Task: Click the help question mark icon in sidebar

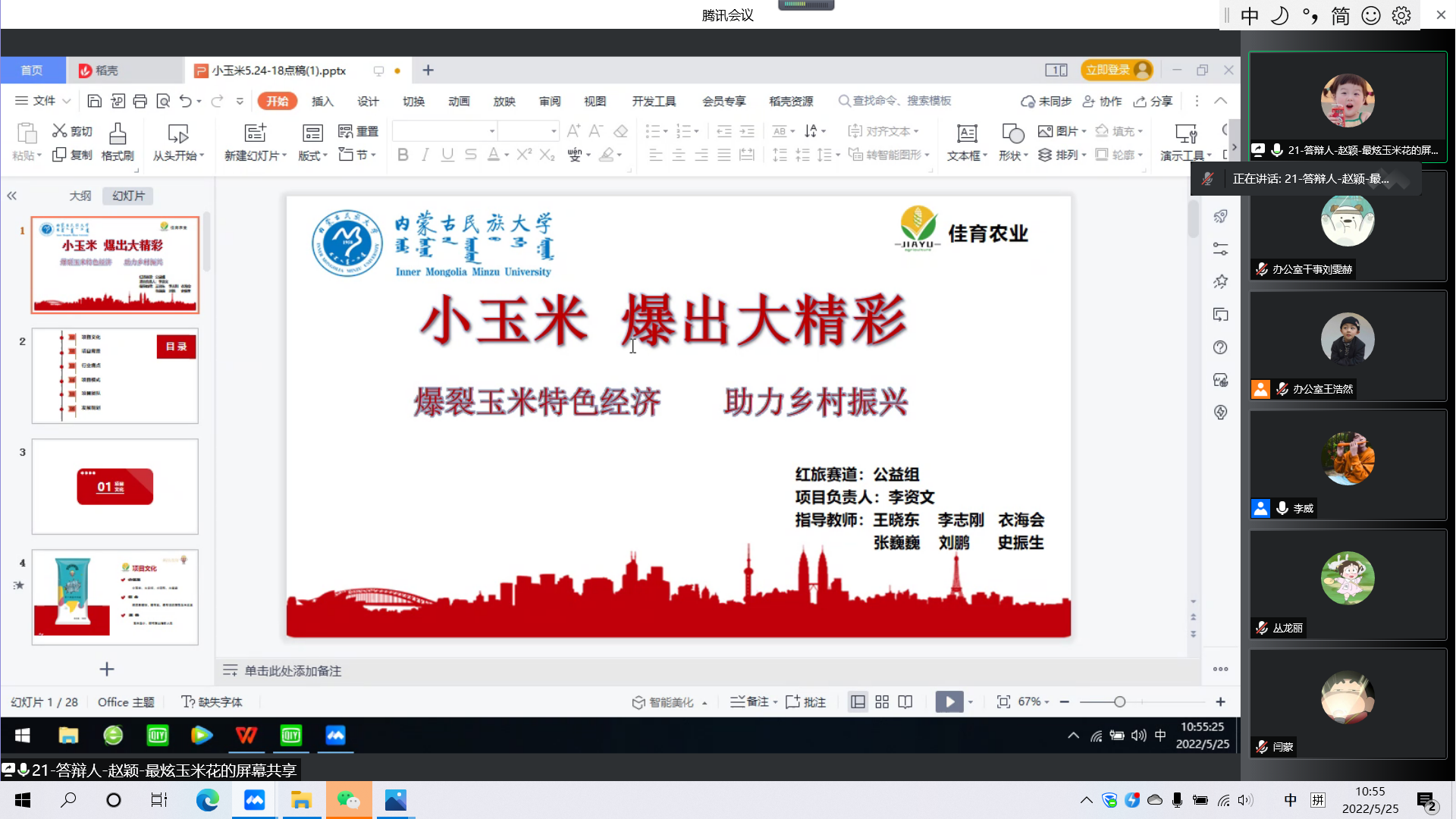Action: point(1220,347)
